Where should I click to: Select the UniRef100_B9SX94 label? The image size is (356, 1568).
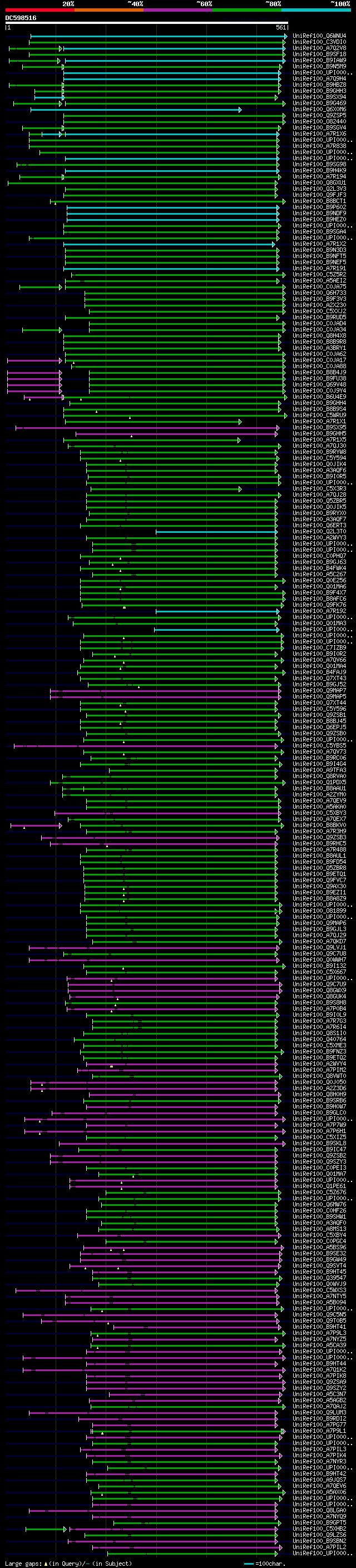click(x=319, y=97)
